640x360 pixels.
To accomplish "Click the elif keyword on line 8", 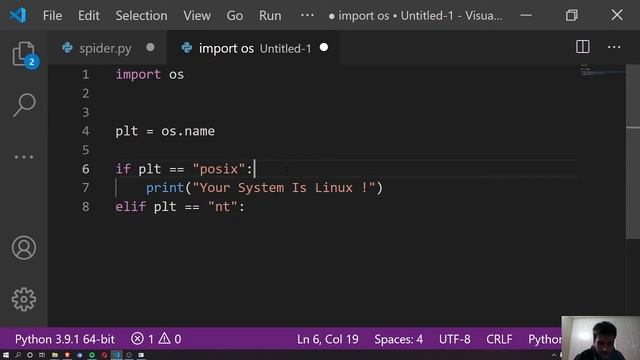I will (130, 207).
